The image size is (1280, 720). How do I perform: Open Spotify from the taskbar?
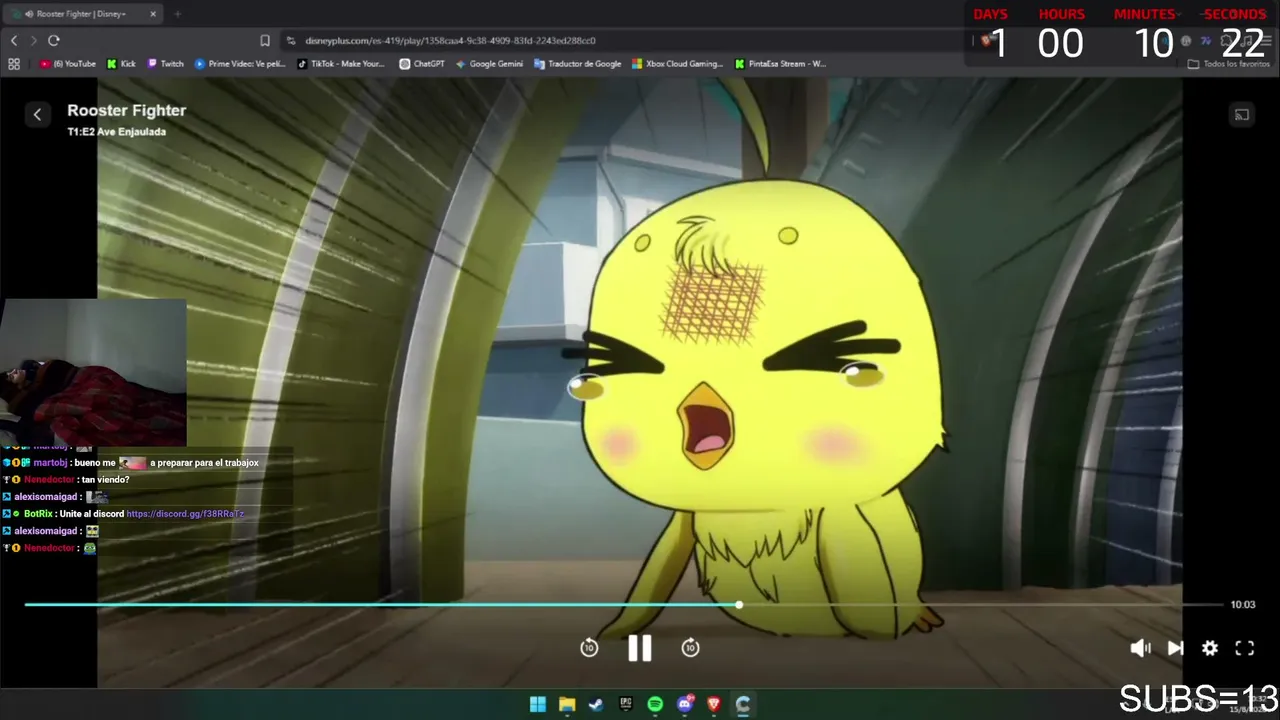tap(655, 704)
